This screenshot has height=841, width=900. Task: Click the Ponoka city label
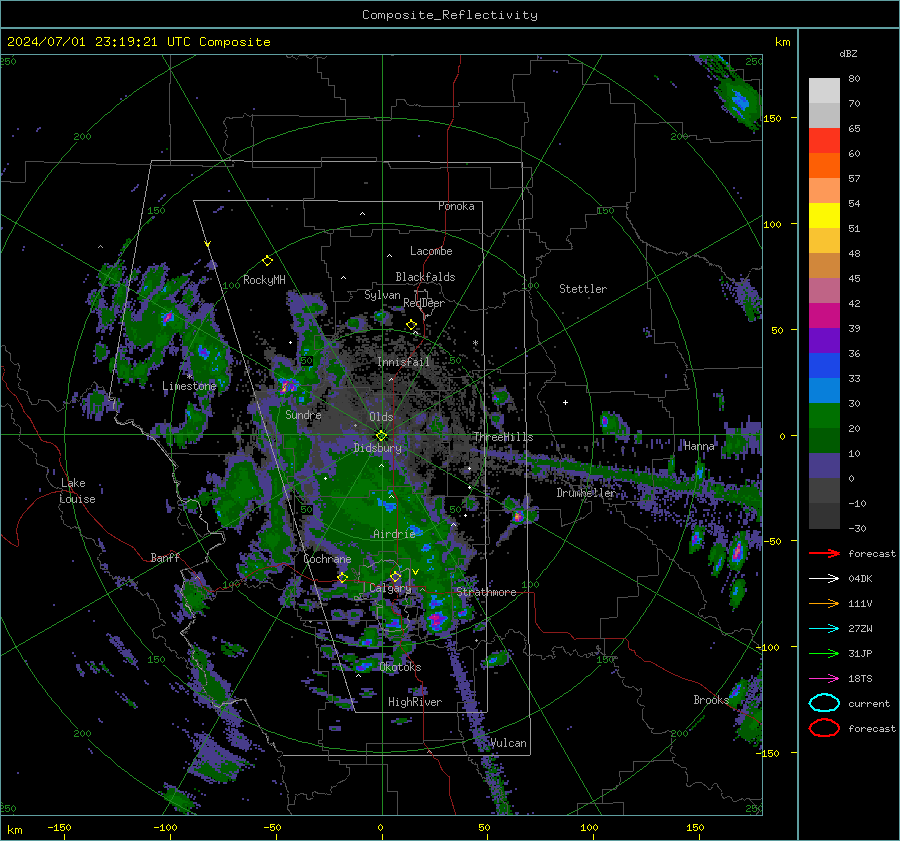(456, 206)
